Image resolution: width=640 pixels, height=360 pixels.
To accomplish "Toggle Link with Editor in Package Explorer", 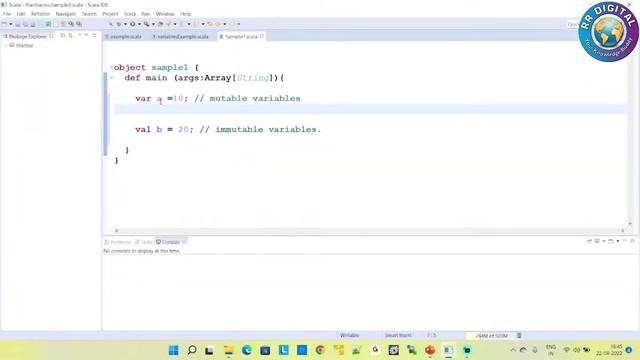I will [70, 36].
